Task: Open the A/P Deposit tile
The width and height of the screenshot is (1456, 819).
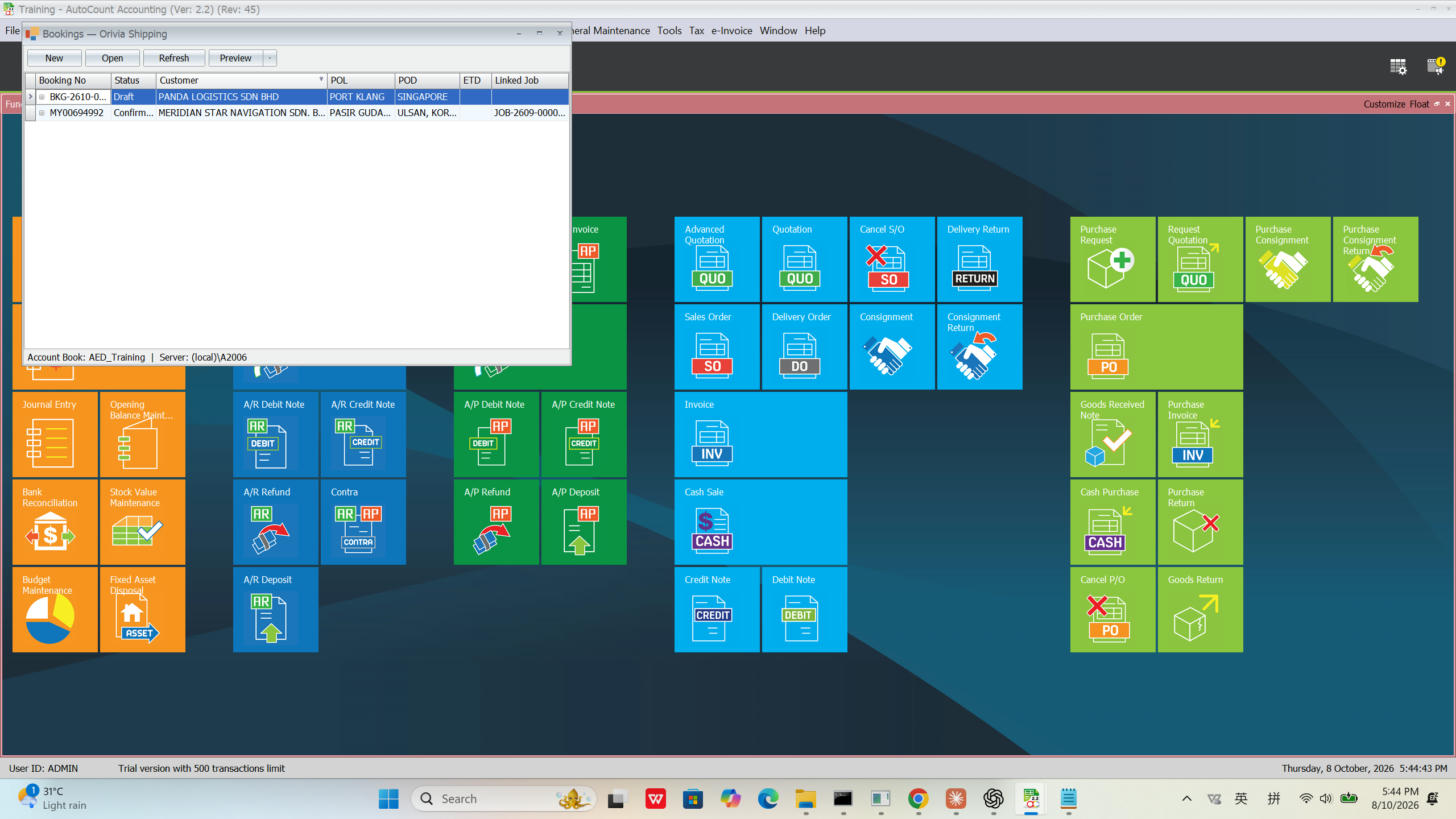Action: tap(584, 521)
